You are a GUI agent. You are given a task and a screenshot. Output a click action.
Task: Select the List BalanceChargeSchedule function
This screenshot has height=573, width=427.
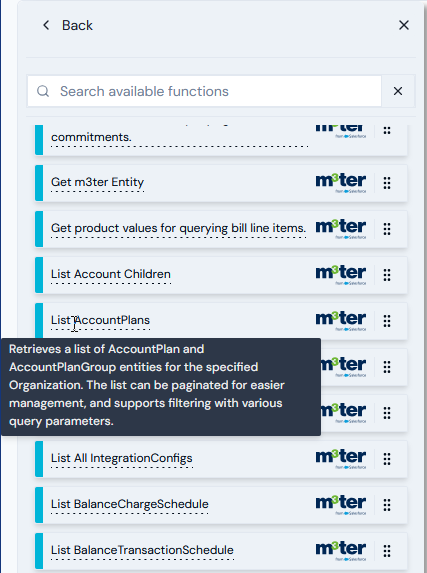(x=129, y=504)
